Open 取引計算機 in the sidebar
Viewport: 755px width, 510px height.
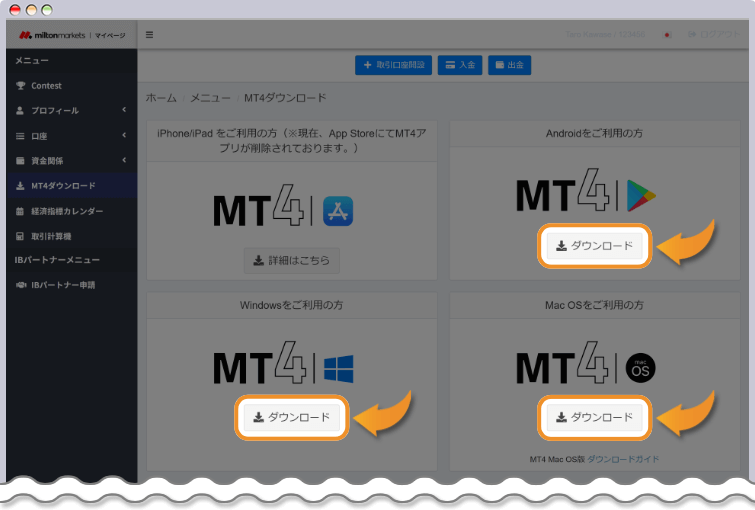72,236
